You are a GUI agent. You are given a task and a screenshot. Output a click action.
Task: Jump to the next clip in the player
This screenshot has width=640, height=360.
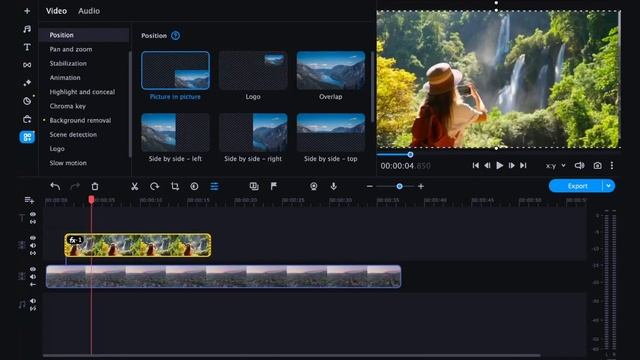coord(523,165)
